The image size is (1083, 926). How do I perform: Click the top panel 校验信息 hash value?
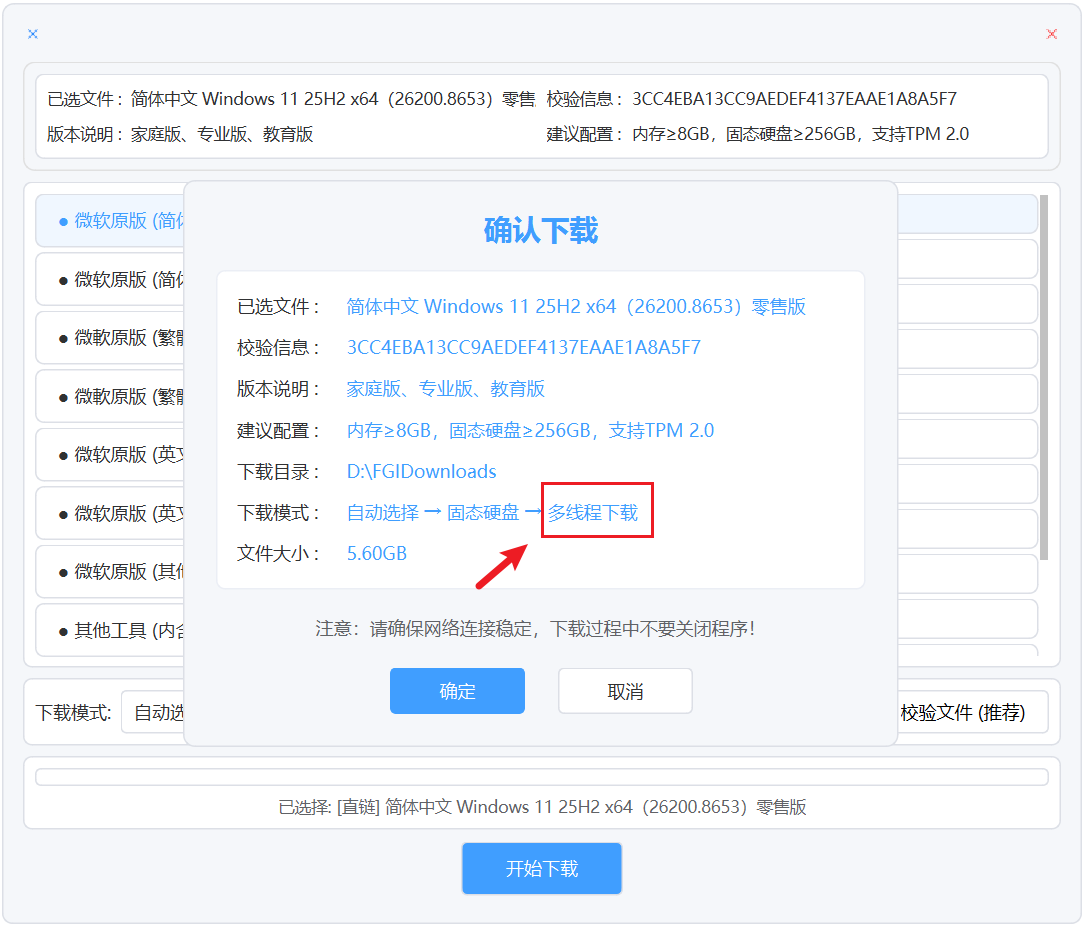point(794,99)
